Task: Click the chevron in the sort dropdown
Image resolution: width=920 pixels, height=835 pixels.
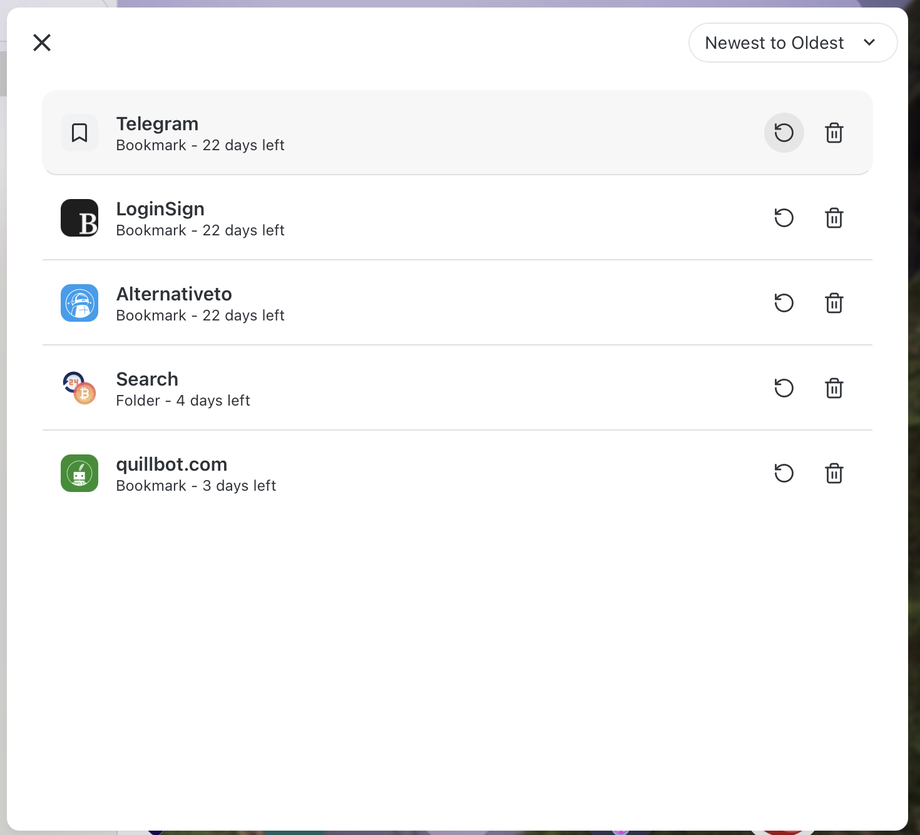Action: click(869, 42)
